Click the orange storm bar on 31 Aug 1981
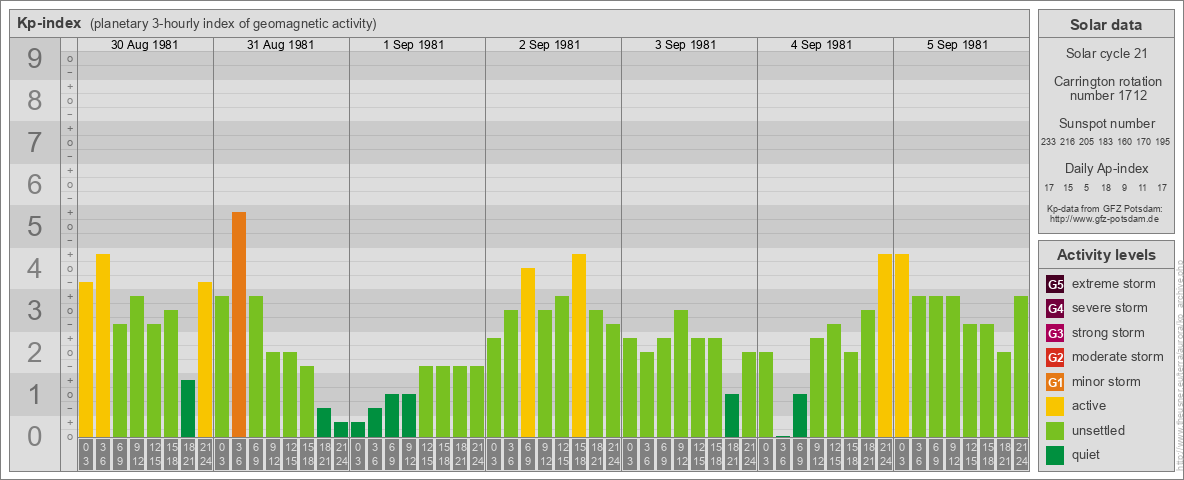This screenshot has height=480, width=1184. pyautogui.click(x=239, y=325)
